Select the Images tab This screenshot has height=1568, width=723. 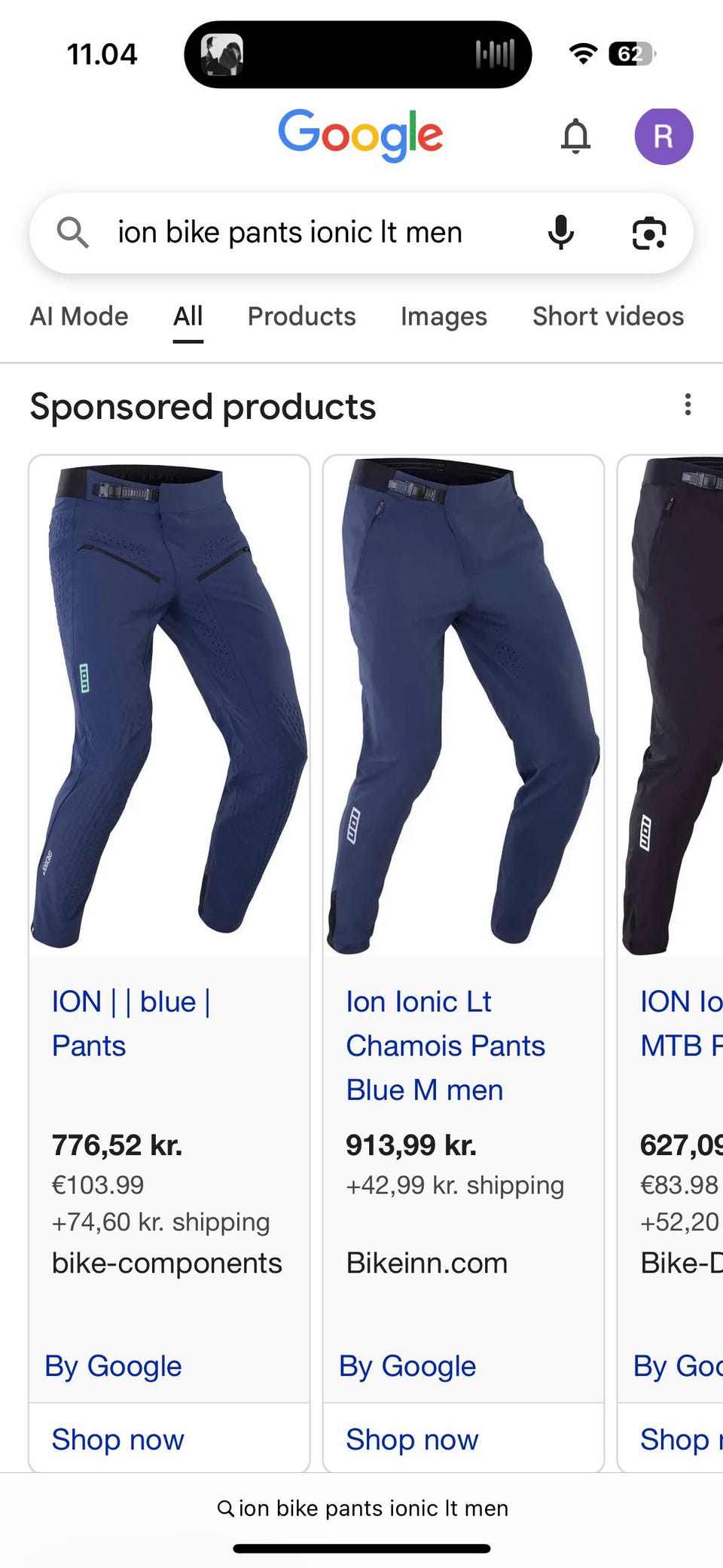444,316
